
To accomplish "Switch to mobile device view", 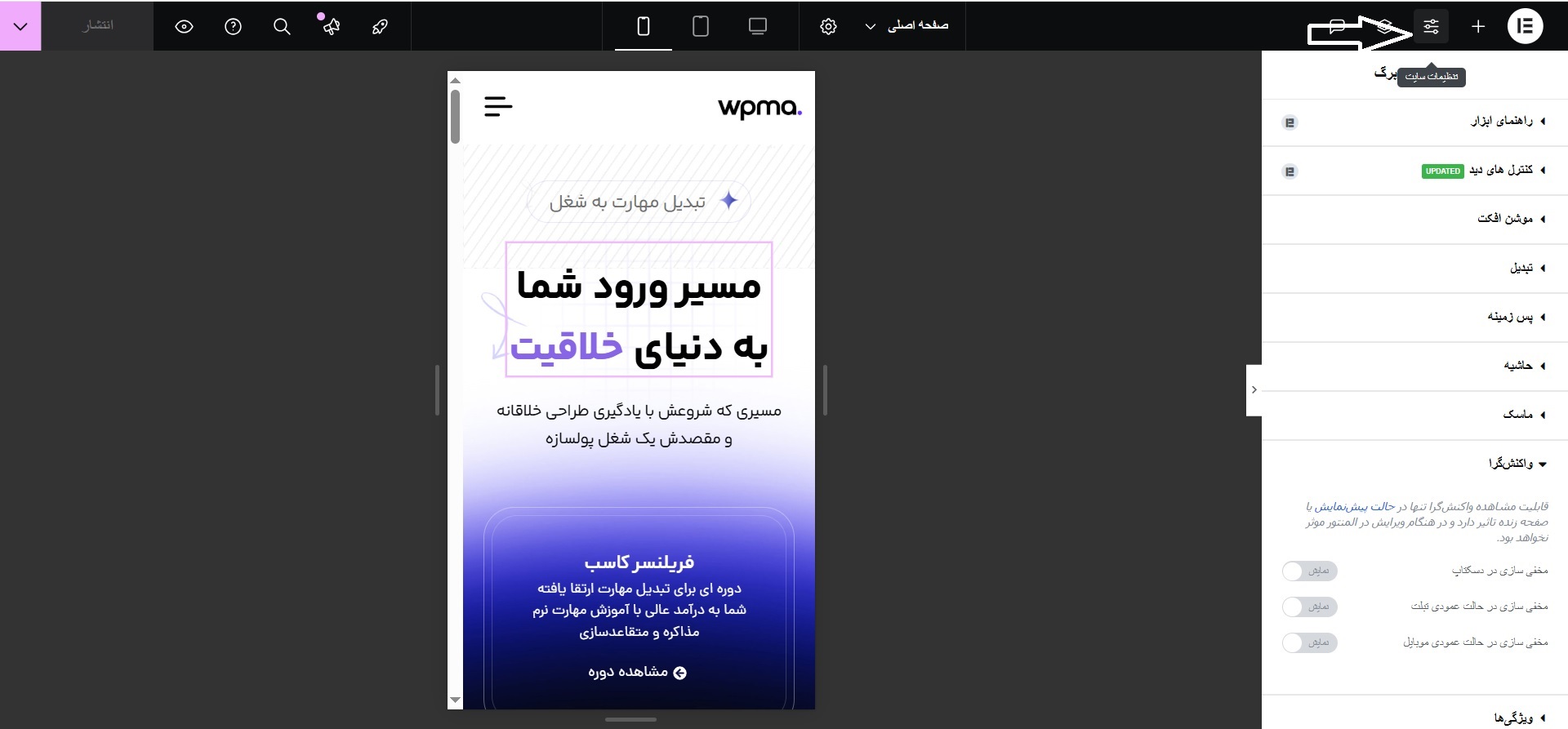I will pyautogui.click(x=644, y=26).
